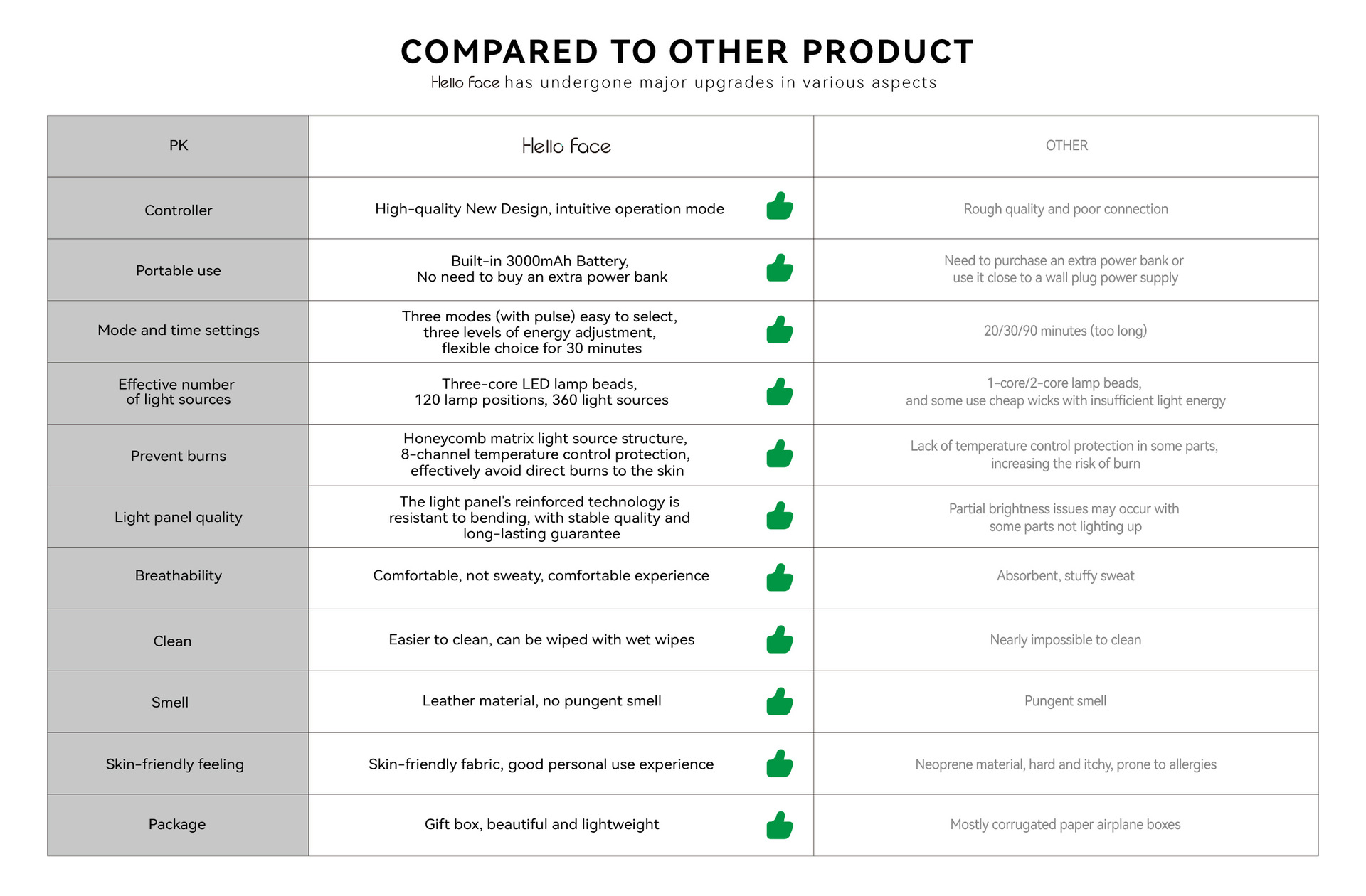Click thumbs-up beside Mode and time settings
This screenshot has height=896, width=1366.
click(780, 331)
